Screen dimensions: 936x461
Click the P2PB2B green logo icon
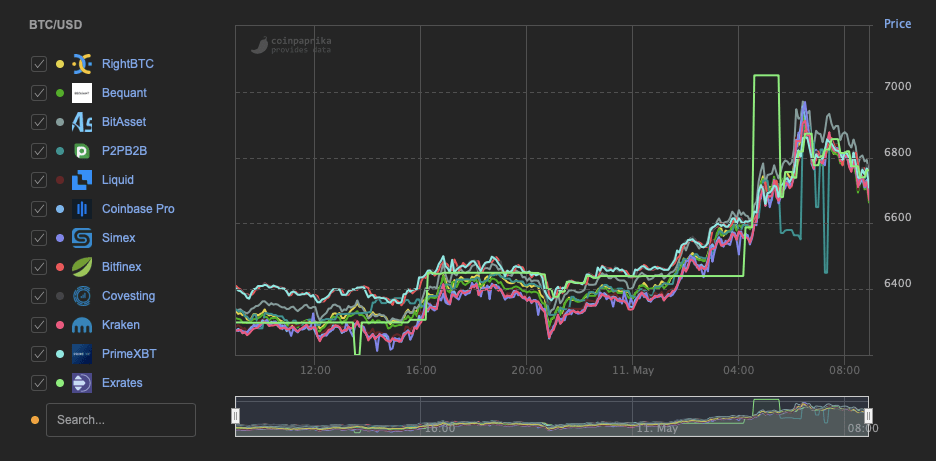point(82,151)
